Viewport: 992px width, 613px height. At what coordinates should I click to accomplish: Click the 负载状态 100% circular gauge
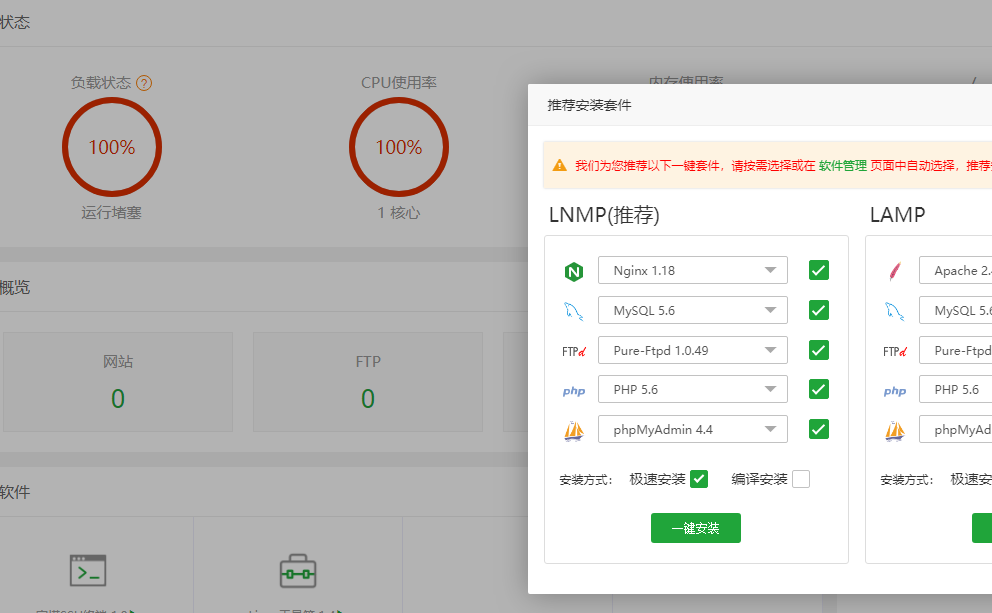click(x=112, y=147)
